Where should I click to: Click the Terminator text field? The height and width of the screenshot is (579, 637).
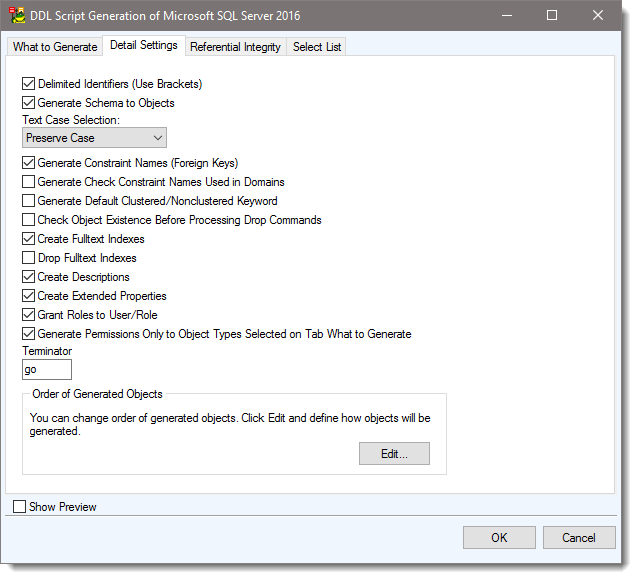46,370
